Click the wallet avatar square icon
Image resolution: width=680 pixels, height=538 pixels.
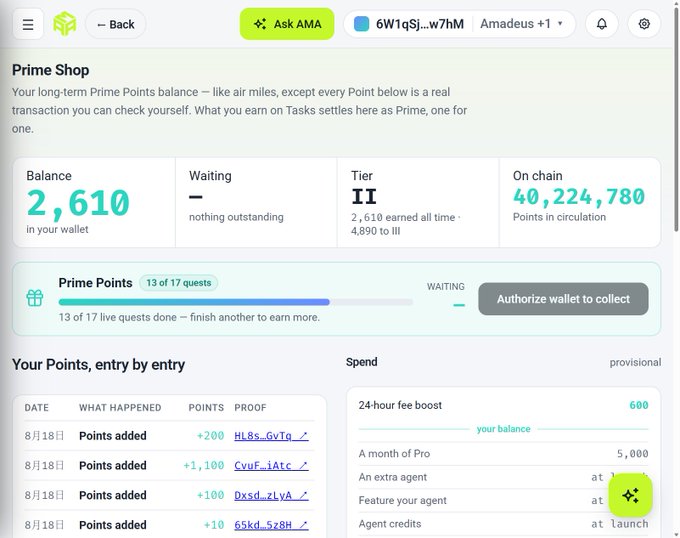click(x=361, y=24)
